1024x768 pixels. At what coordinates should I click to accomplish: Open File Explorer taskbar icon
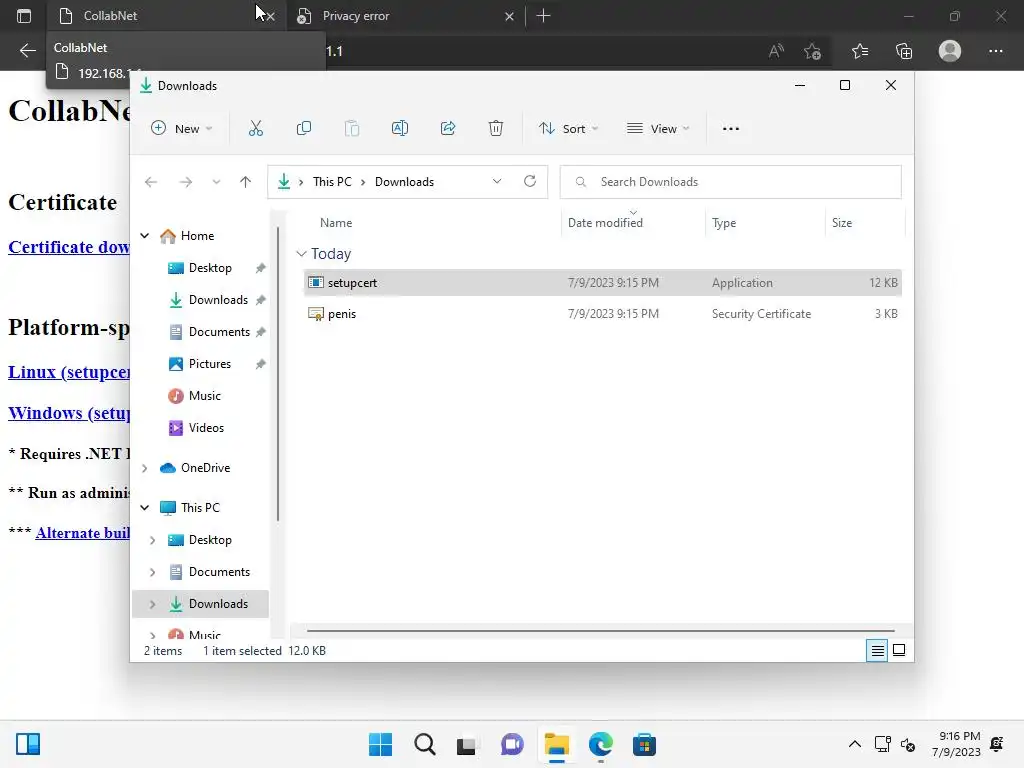pyautogui.click(x=556, y=744)
